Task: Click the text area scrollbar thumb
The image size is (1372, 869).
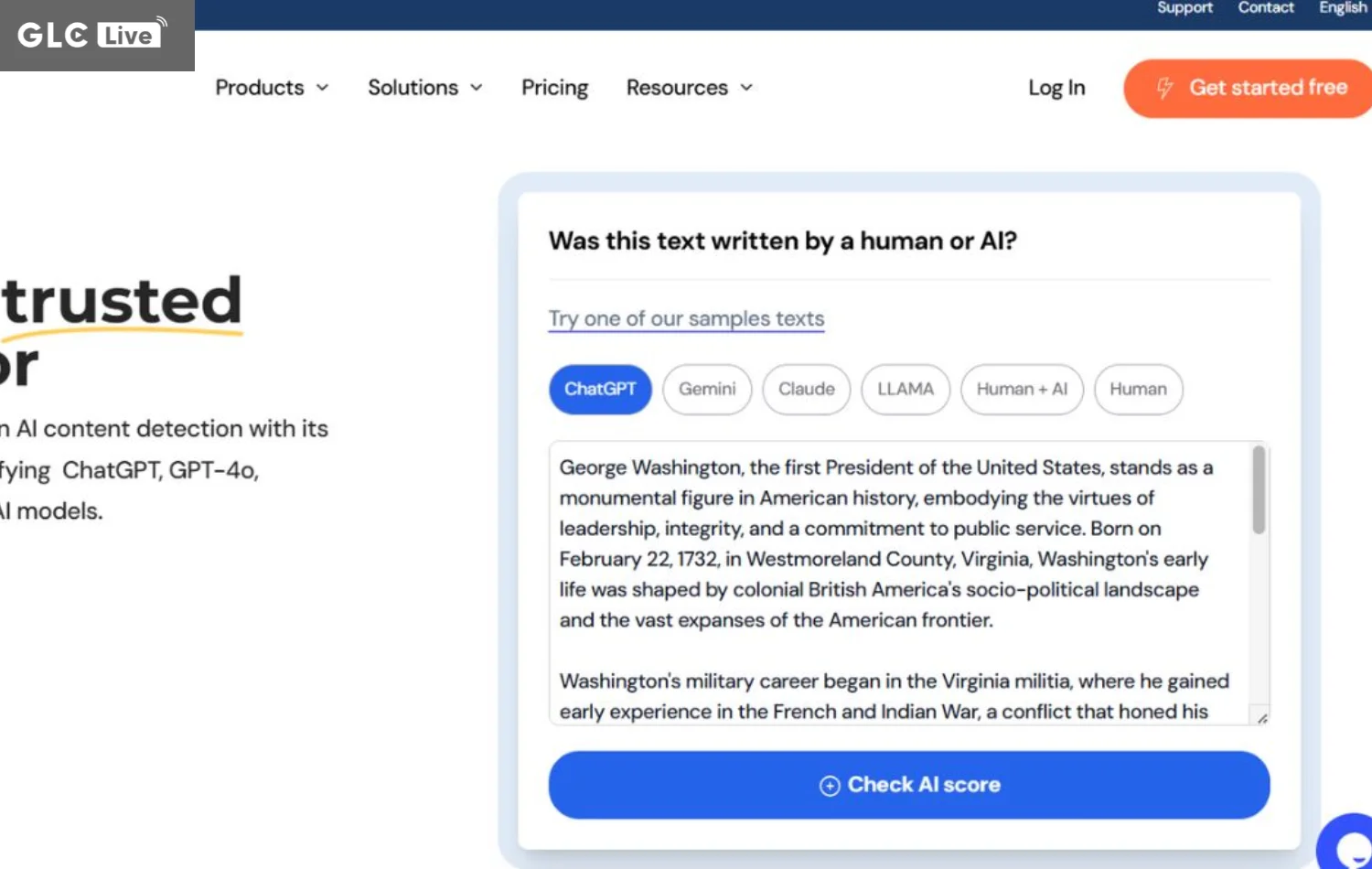Action: point(1259,489)
